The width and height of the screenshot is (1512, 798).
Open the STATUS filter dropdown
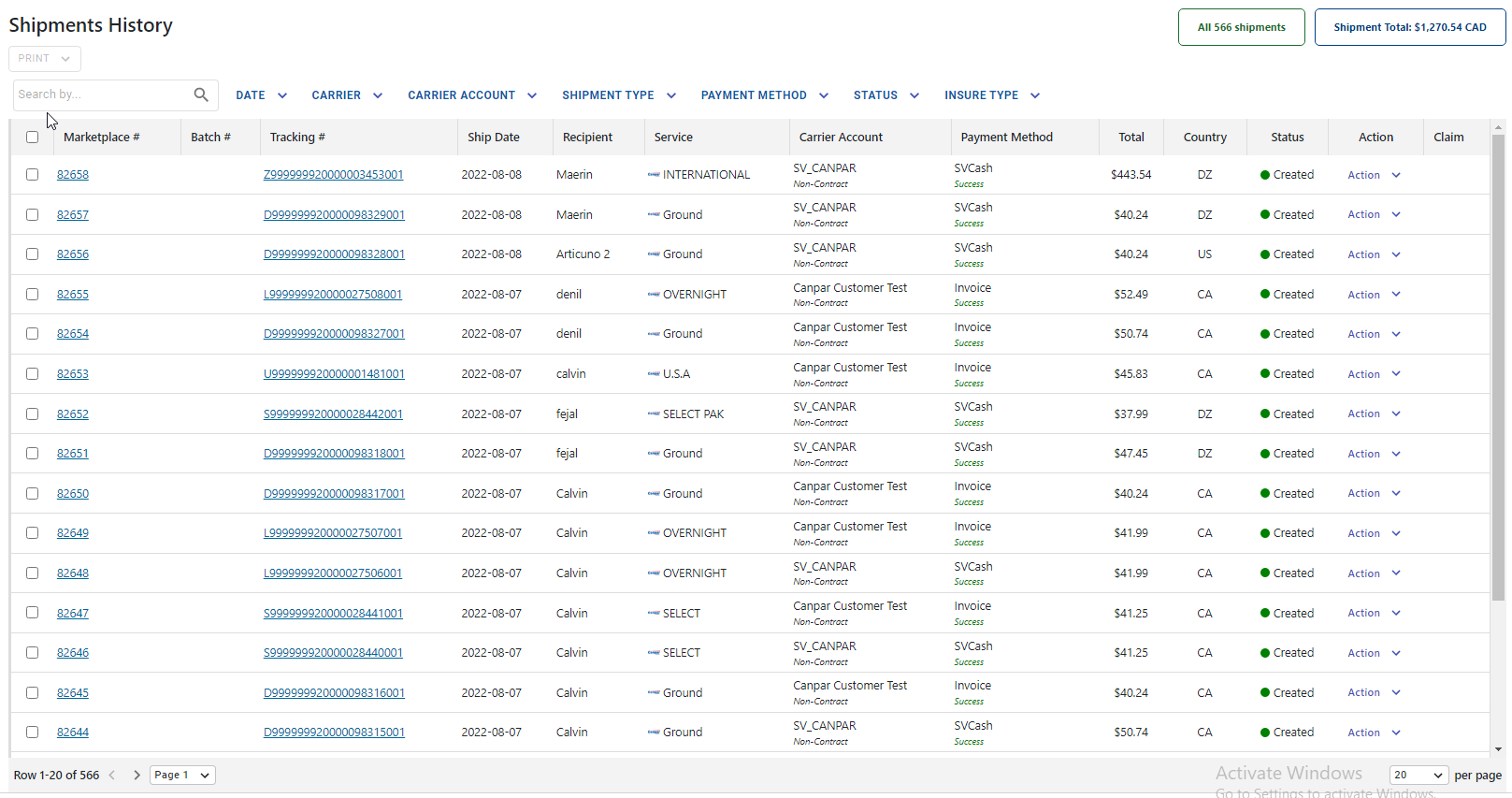[886, 95]
